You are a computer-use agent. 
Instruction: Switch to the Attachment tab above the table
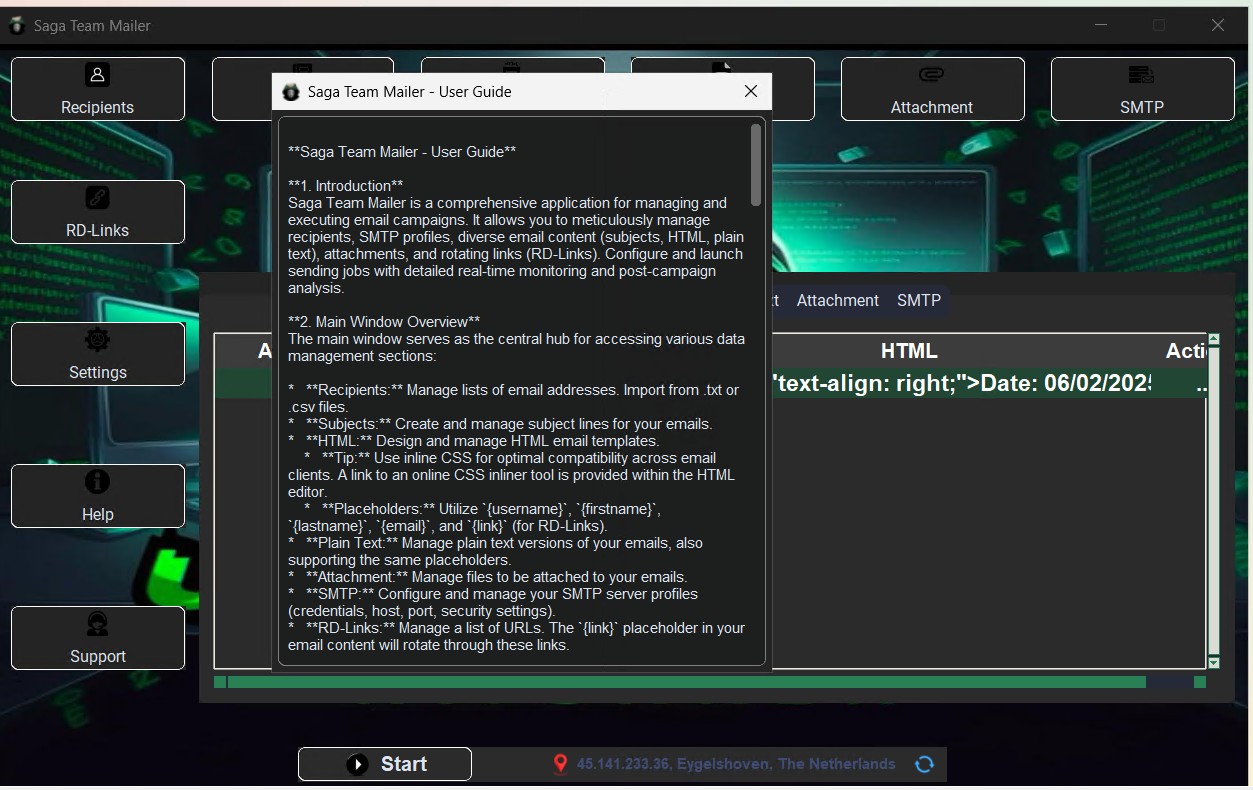point(838,300)
